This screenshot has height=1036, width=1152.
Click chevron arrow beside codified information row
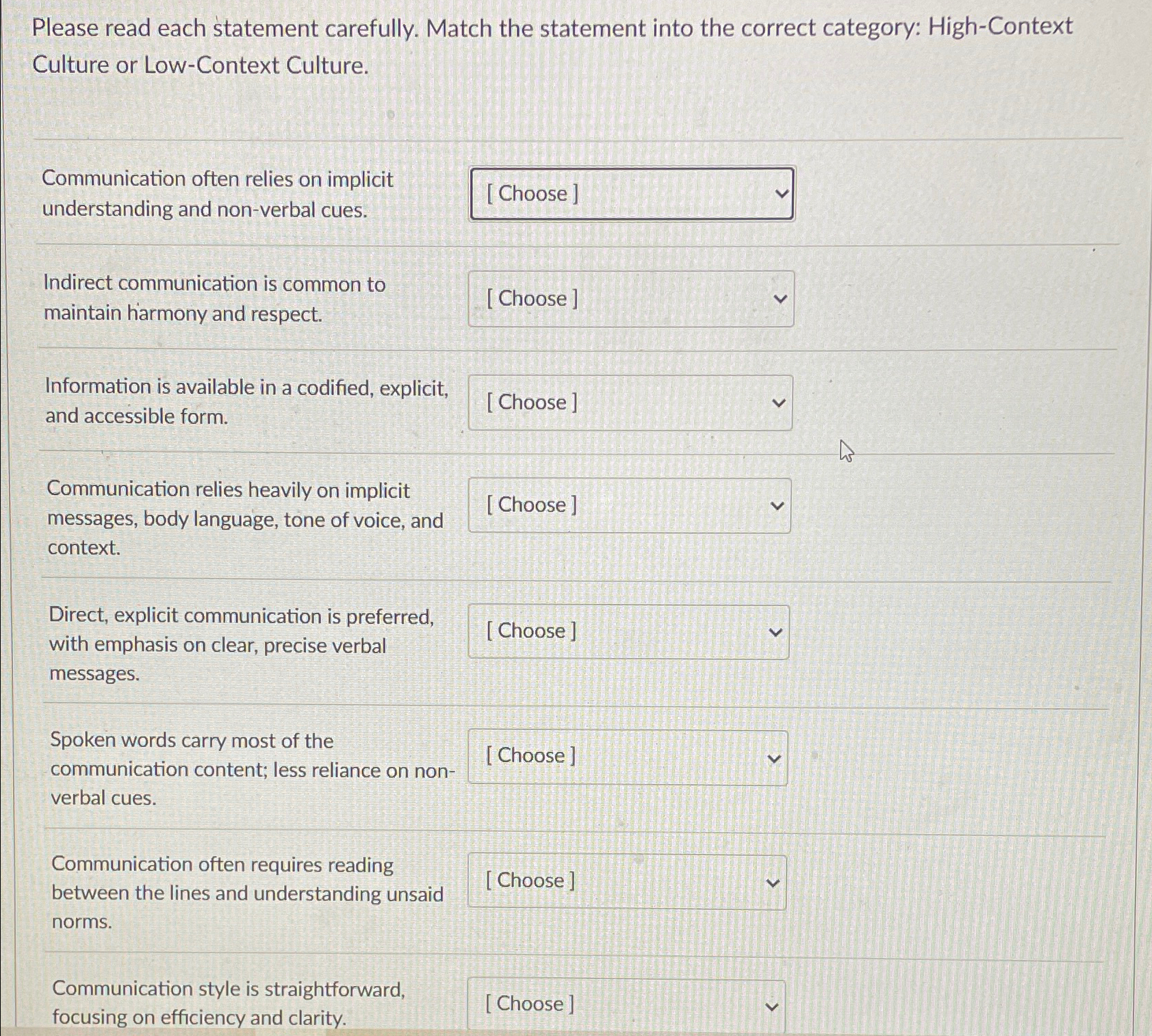(x=778, y=403)
